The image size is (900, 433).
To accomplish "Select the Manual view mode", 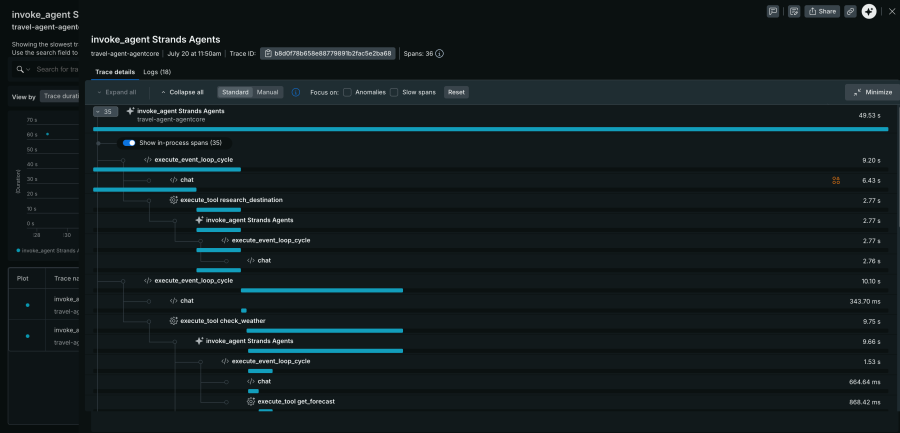I will coord(267,92).
